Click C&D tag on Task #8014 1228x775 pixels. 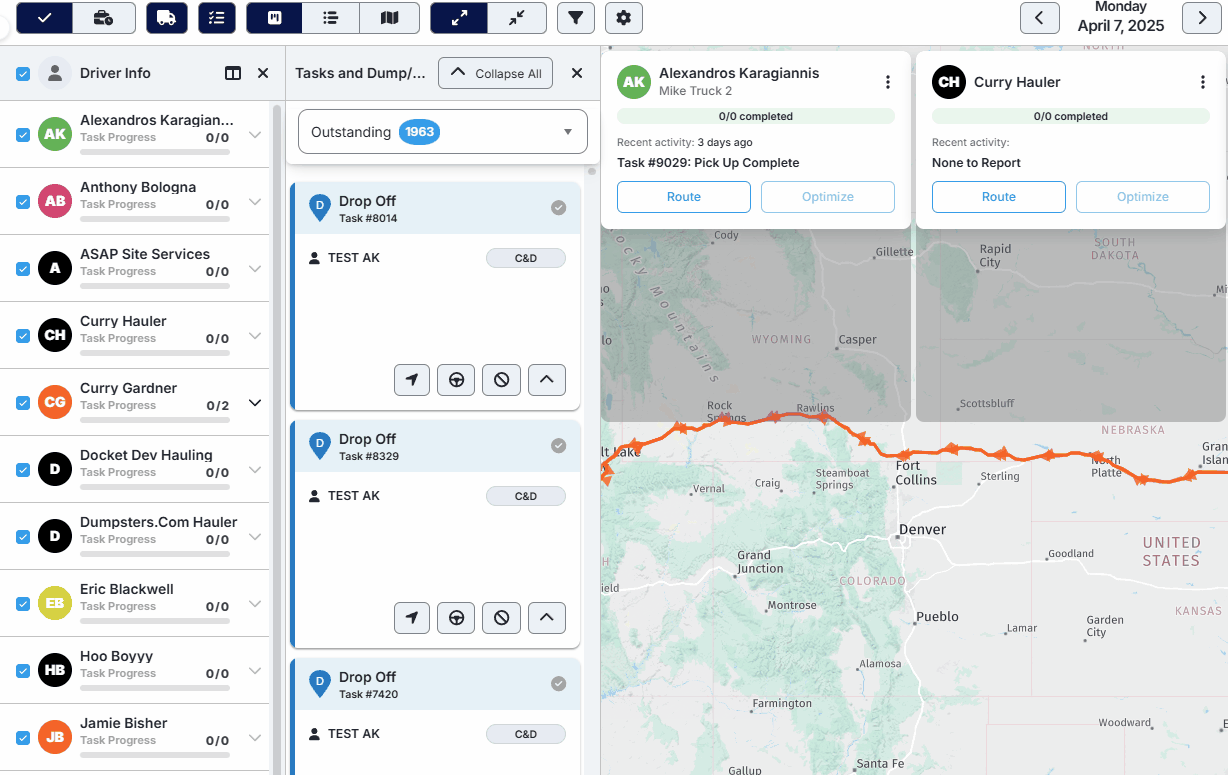[526, 258]
